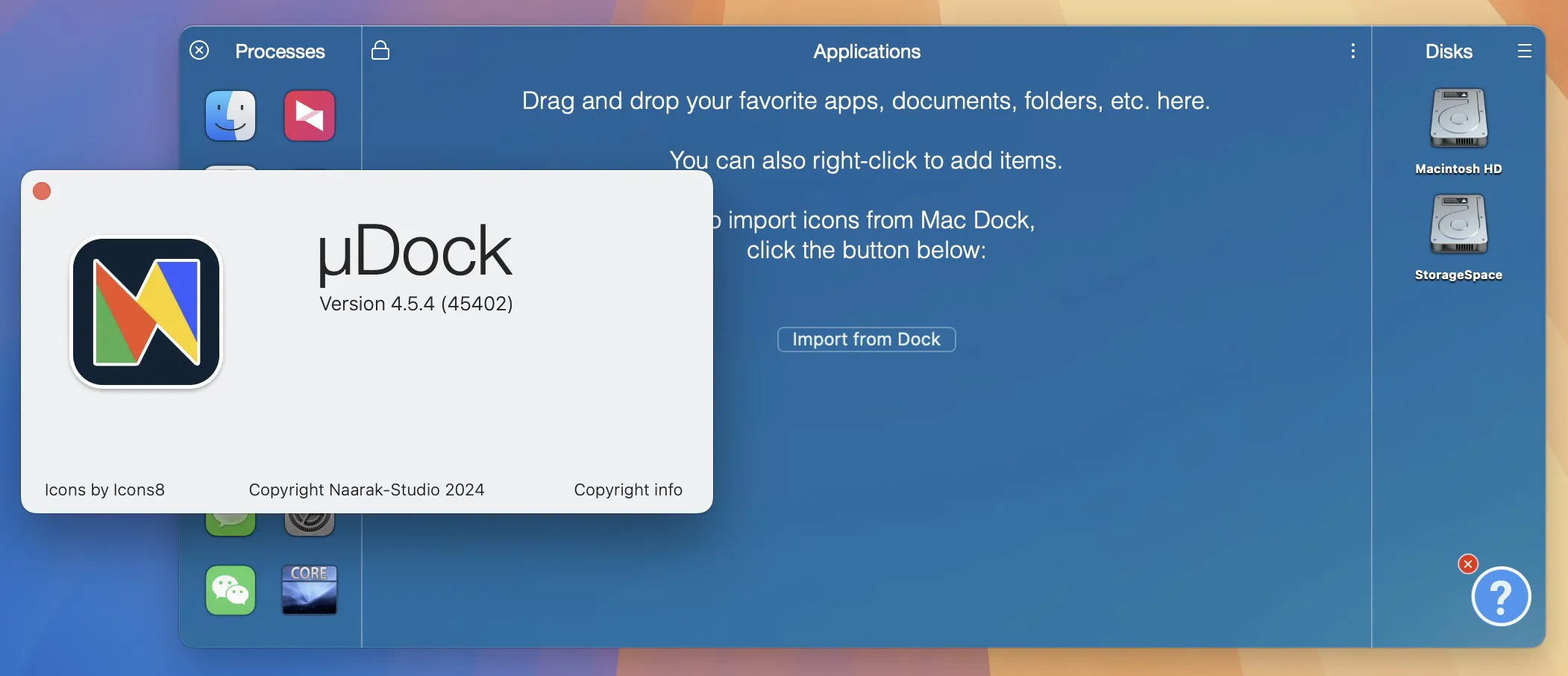Click the partially hidden green Messages icon
The image size is (1568, 676).
point(231,524)
